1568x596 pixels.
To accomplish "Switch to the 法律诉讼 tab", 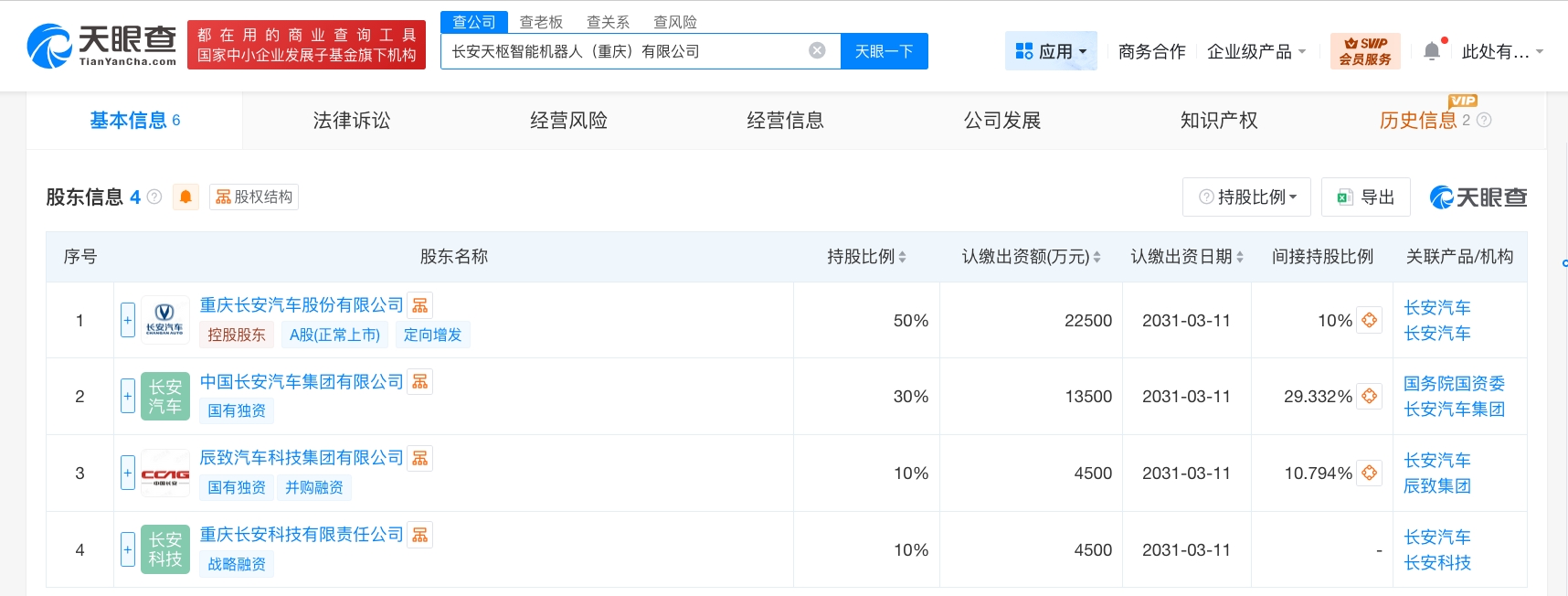I will point(352,121).
